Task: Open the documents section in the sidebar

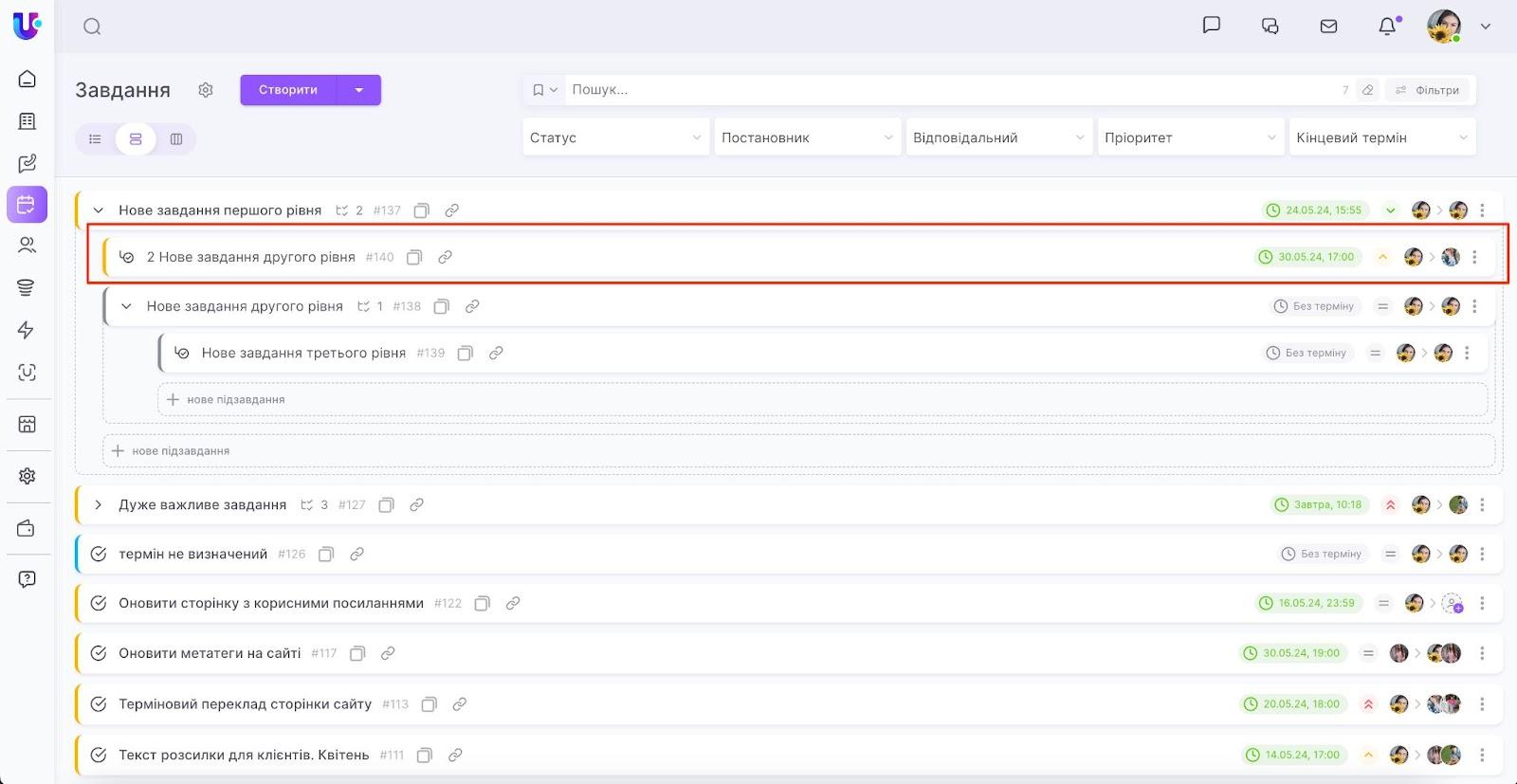Action: click(27, 120)
